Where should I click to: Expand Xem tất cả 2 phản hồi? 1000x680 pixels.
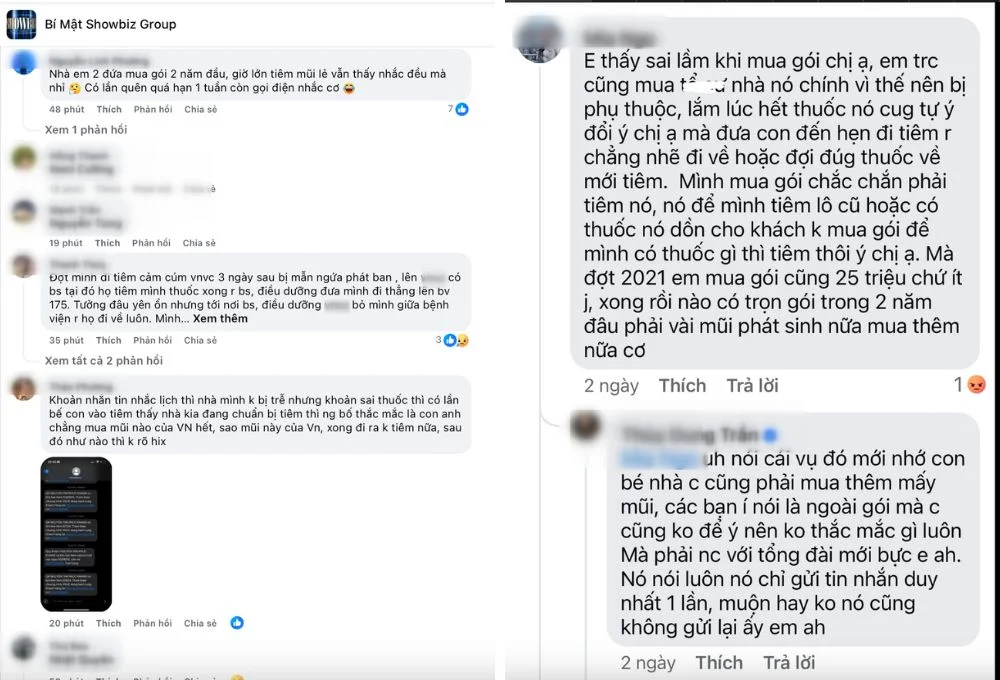103,360
